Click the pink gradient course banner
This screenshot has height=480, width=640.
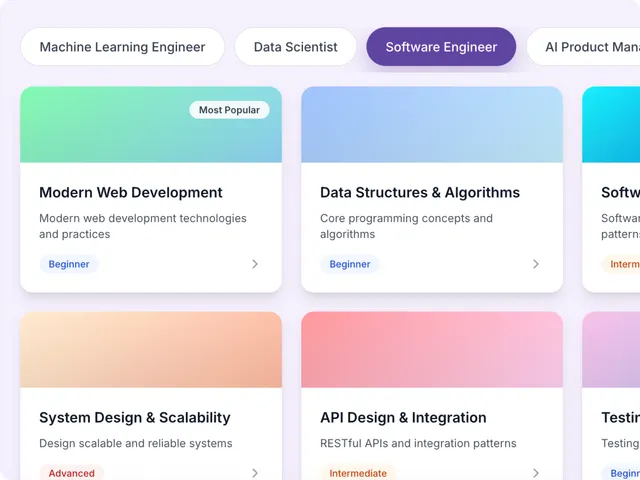(x=432, y=350)
